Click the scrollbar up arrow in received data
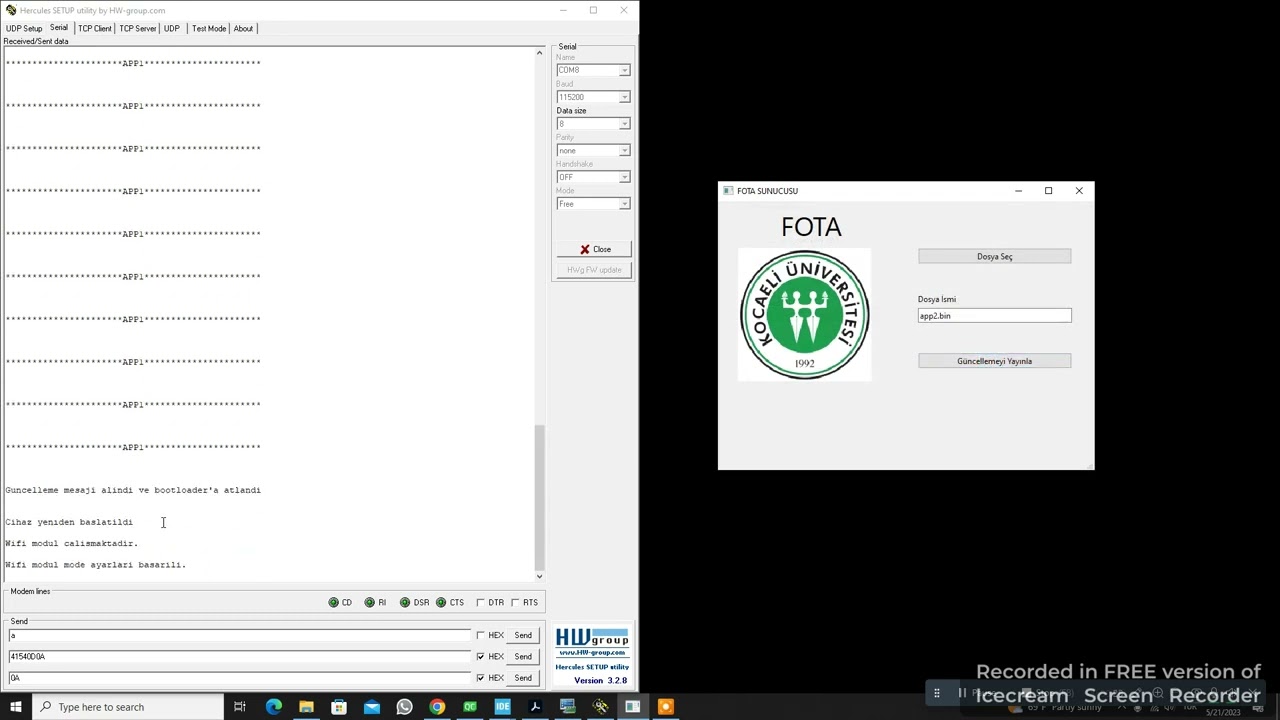 coord(540,52)
